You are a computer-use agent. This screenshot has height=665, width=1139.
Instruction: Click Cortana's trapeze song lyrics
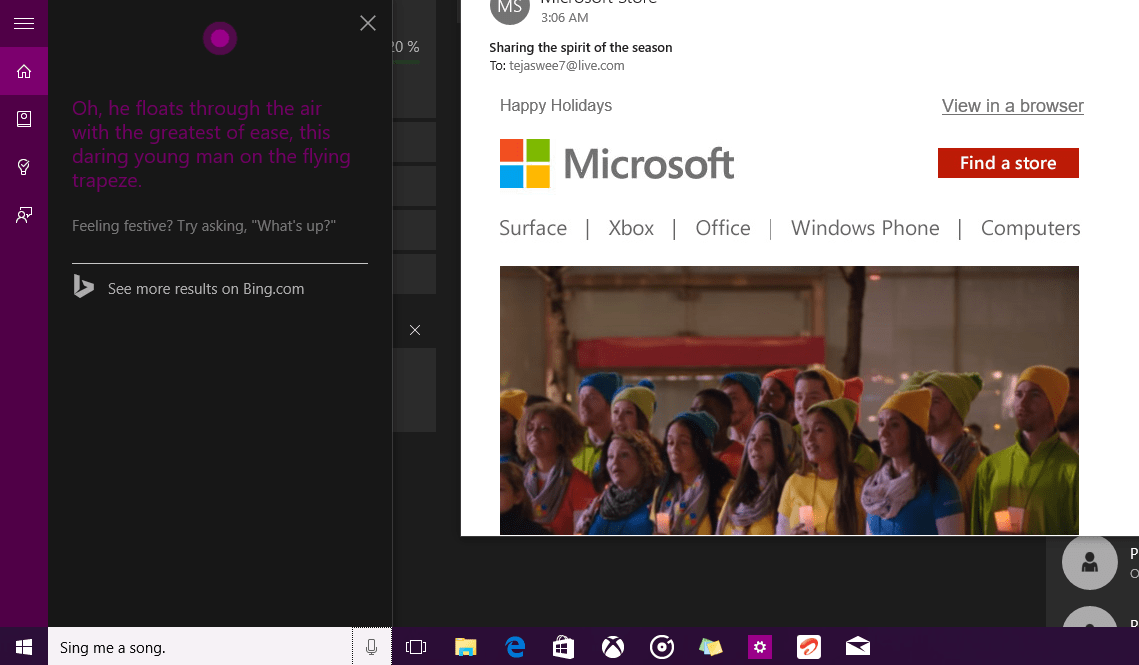tap(211, 144)
